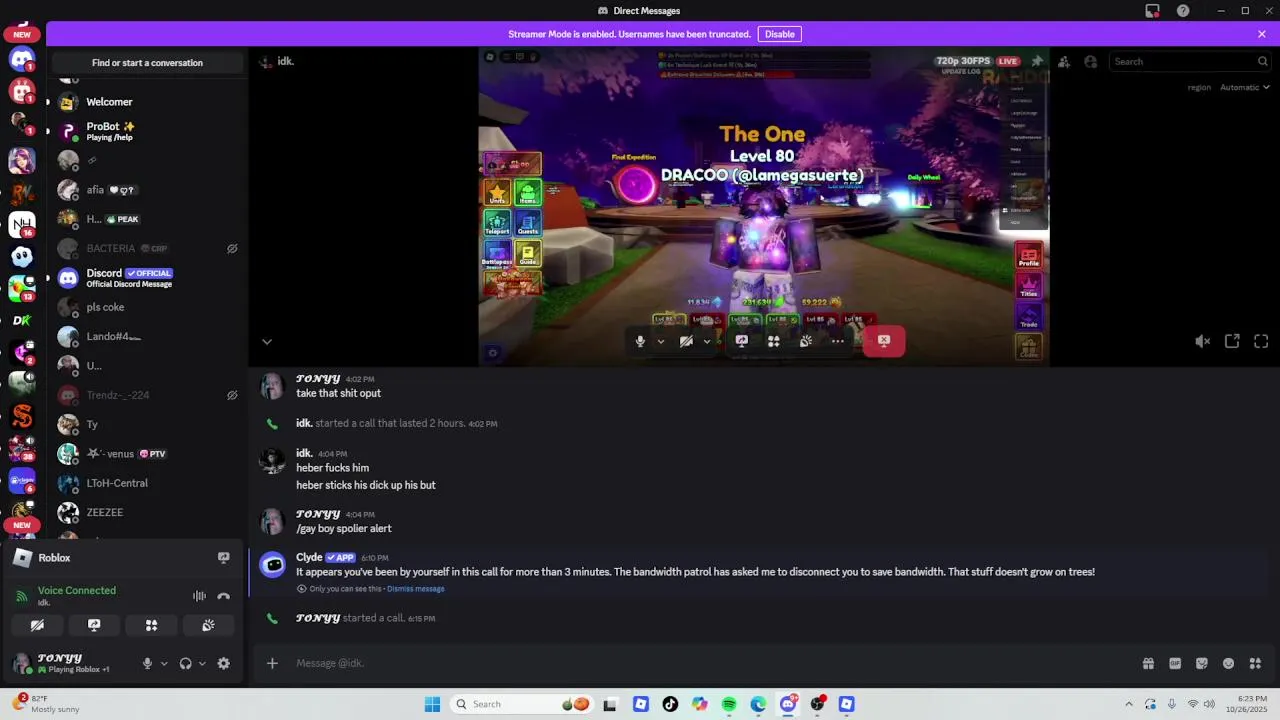This screenshot has width=1280, height=720.
Task: Open soundboard icon in call overlay
Action: coord(806,341)
